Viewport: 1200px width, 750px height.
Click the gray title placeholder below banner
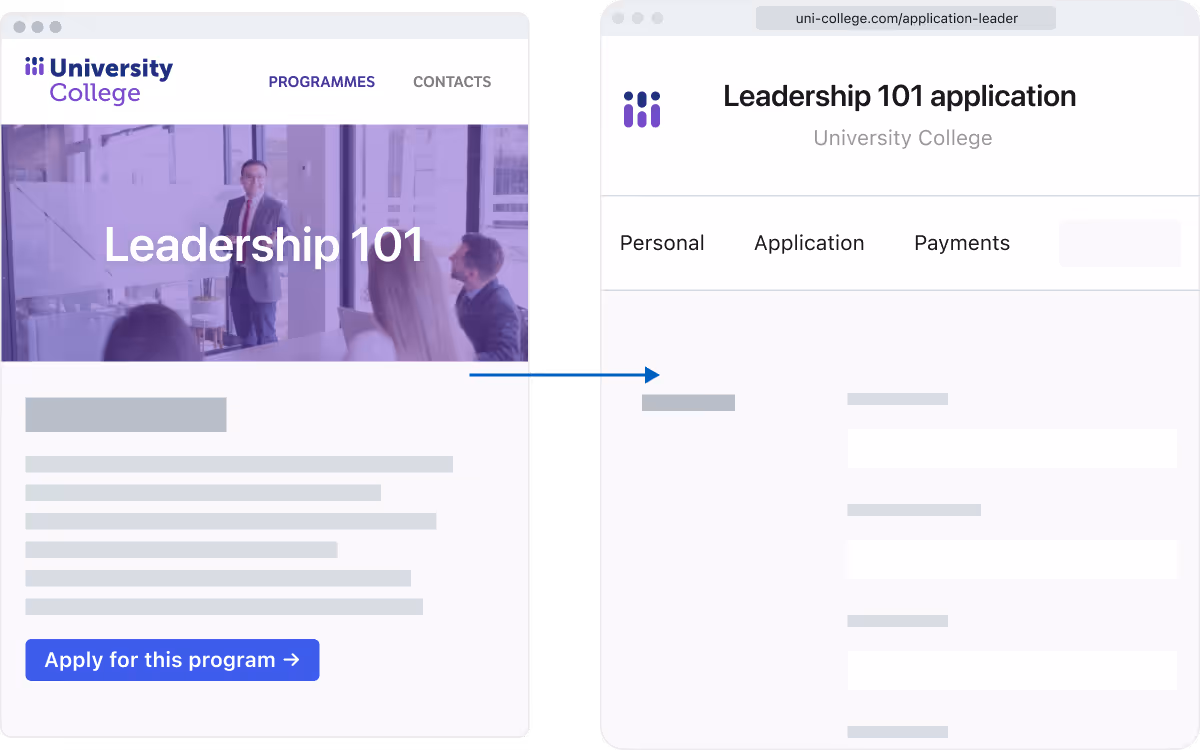[x=126, y=415]
